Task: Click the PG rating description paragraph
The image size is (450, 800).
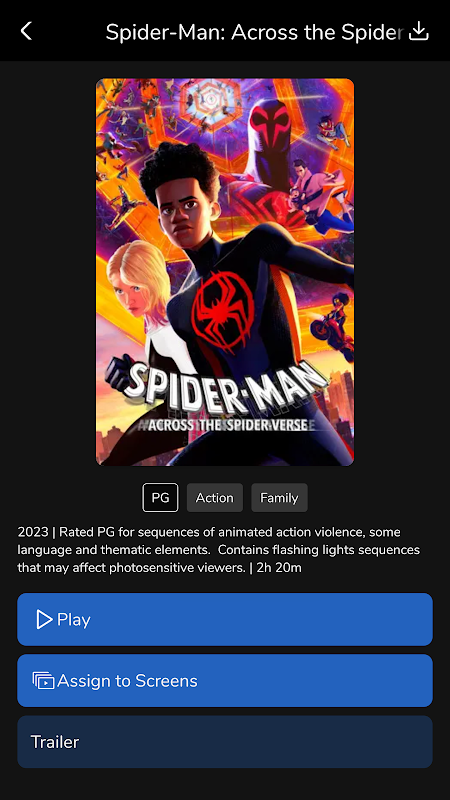Action: point(218,550)
